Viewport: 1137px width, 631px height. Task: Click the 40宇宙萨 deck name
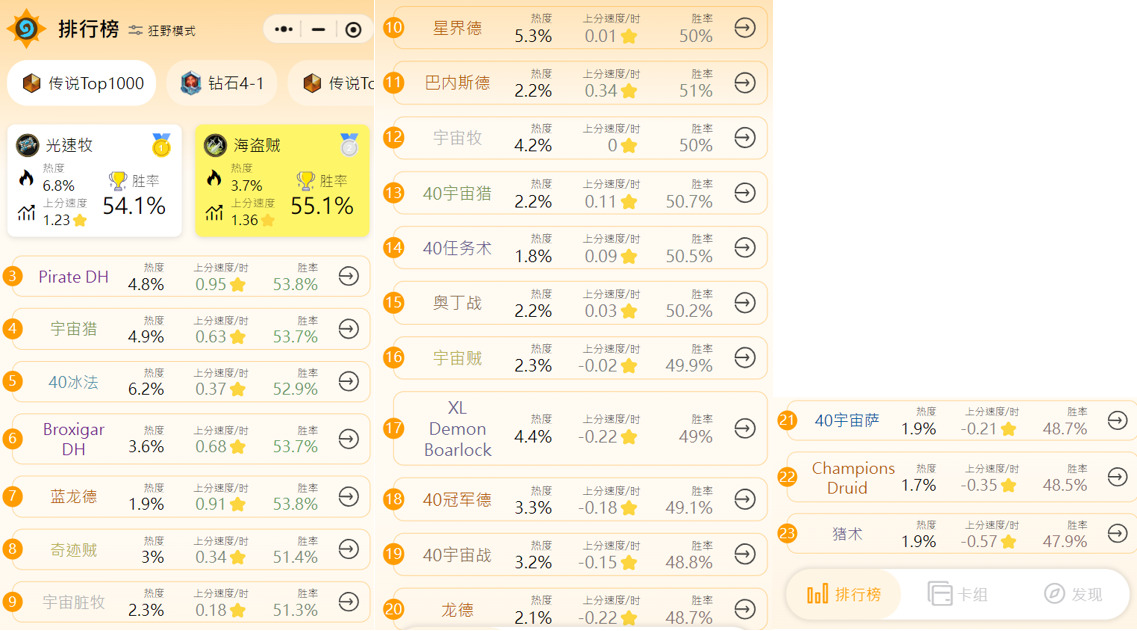[846, 421]
